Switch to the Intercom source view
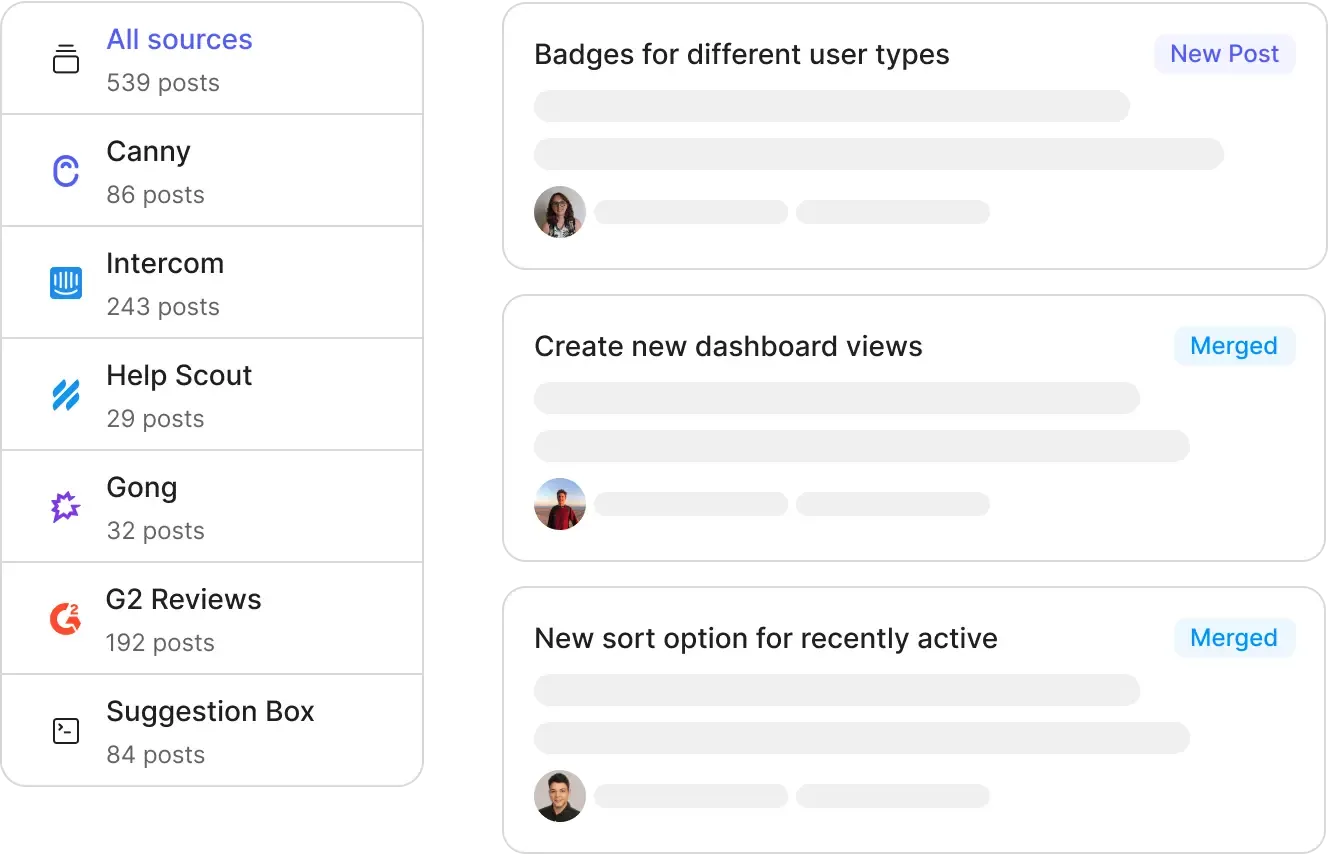1328x854 pixels. [x=165, y=263]
